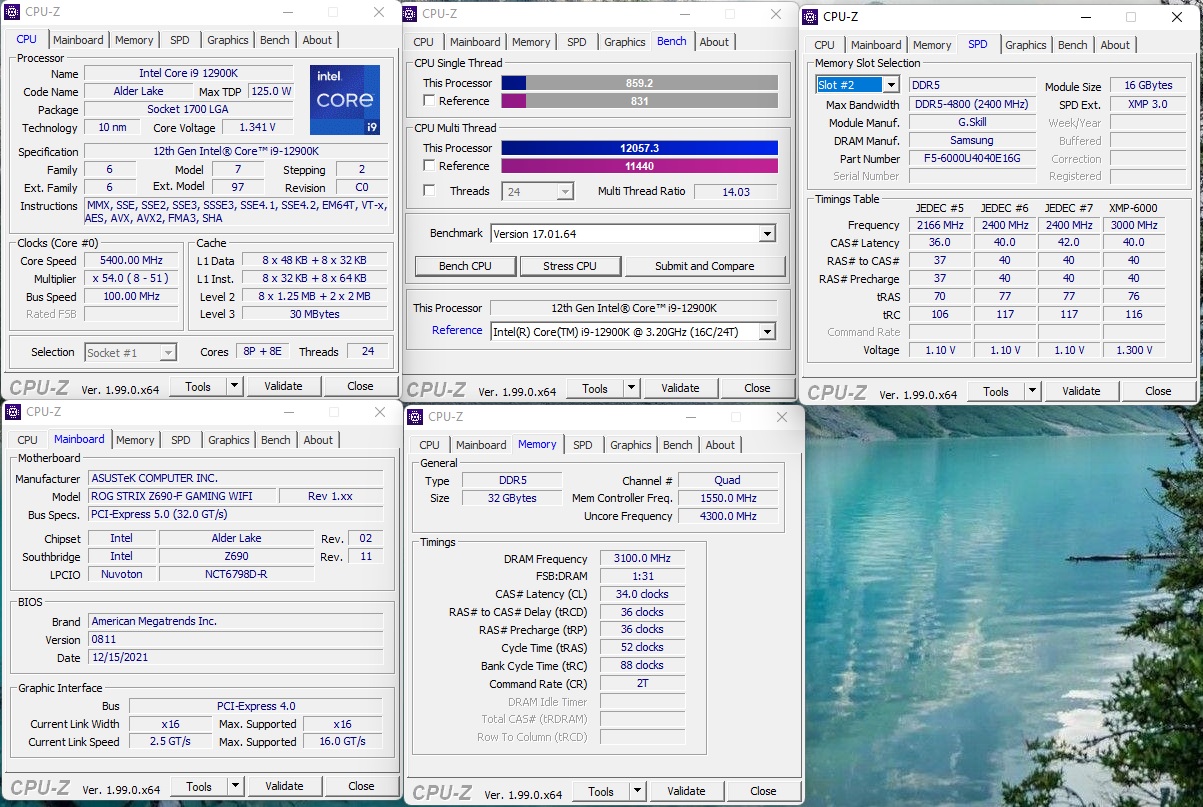1203x807 pixels.
Task: Click Module Manuf. value G.Skill
Action: [971, 122]
